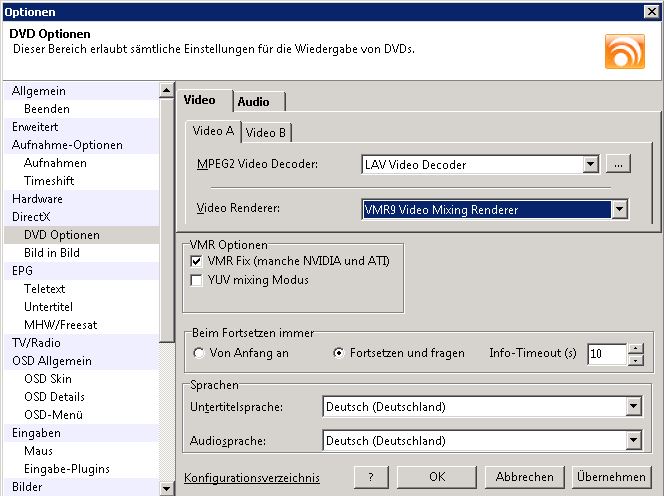
Task: Enable YUV mixing Modus
Action: (x=196, y=280)
